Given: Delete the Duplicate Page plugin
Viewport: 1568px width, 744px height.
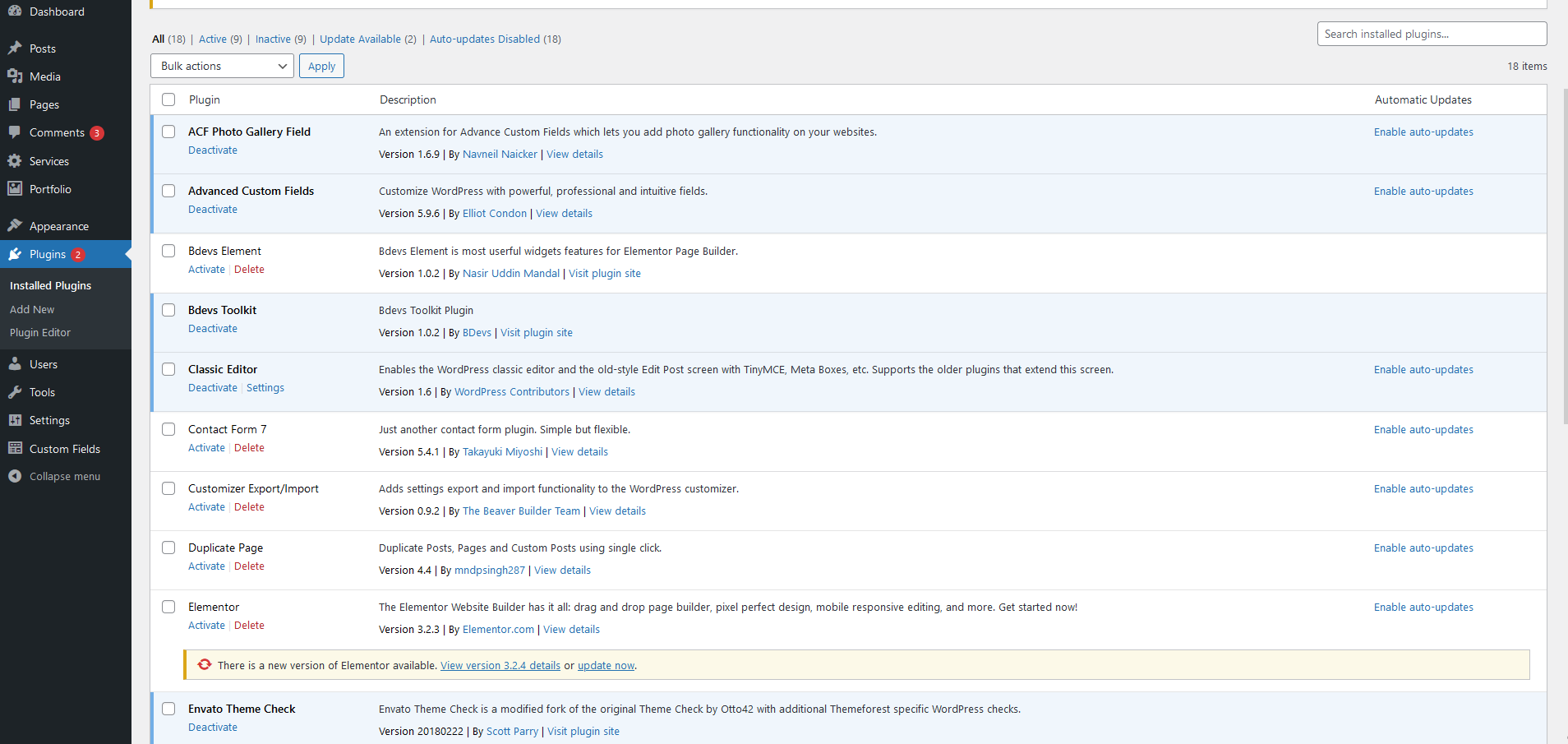Looking at the screenshot, I should [249, 566].
